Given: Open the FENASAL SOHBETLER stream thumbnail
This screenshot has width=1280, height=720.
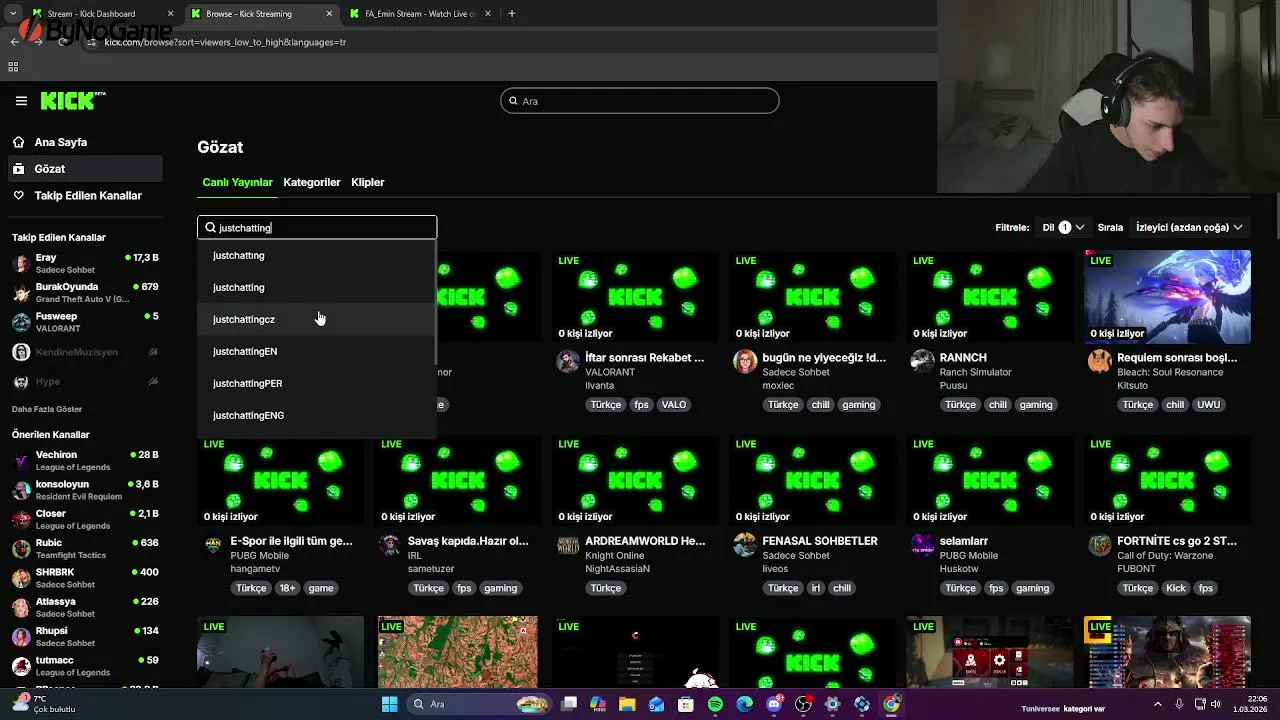Looking at the screenshot, I should click(813, 480).
